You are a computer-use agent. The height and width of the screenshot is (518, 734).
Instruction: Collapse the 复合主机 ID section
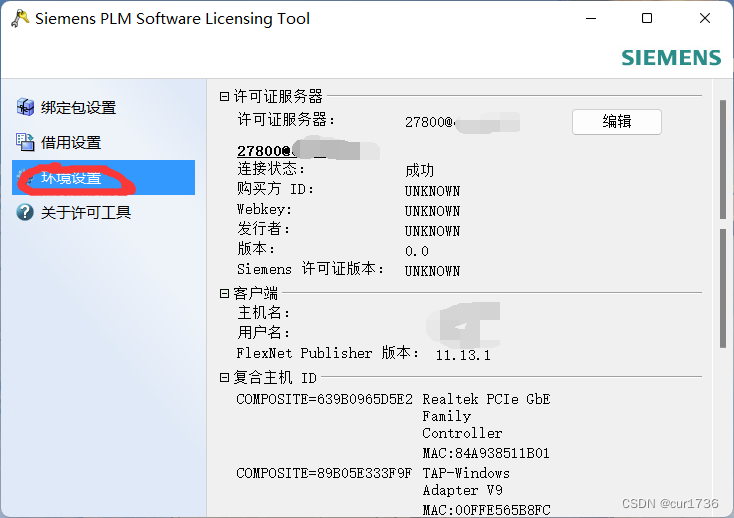tap(224, 377)
